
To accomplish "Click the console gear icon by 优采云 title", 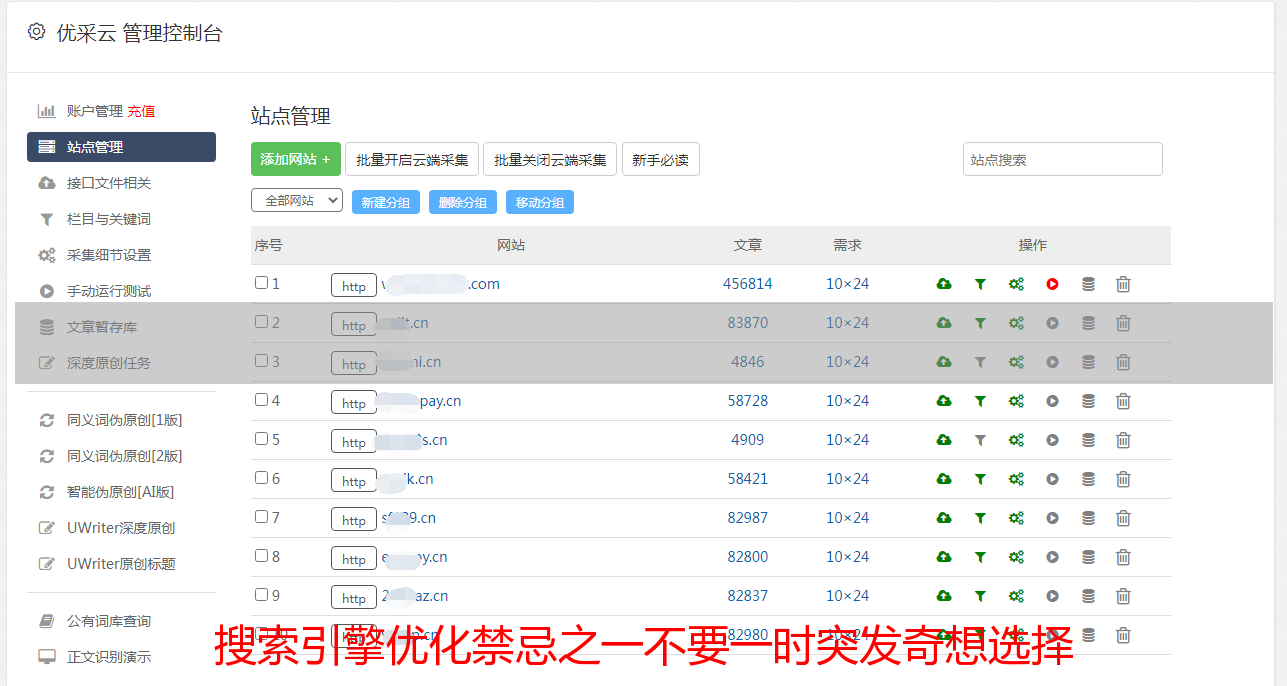I will (x=37, y=32).
